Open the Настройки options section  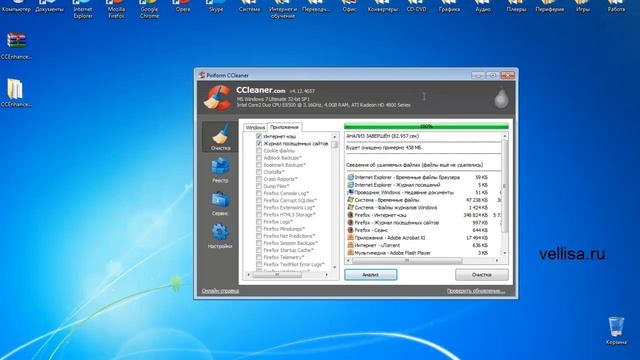pyautogui.click(x=220, y=236)
